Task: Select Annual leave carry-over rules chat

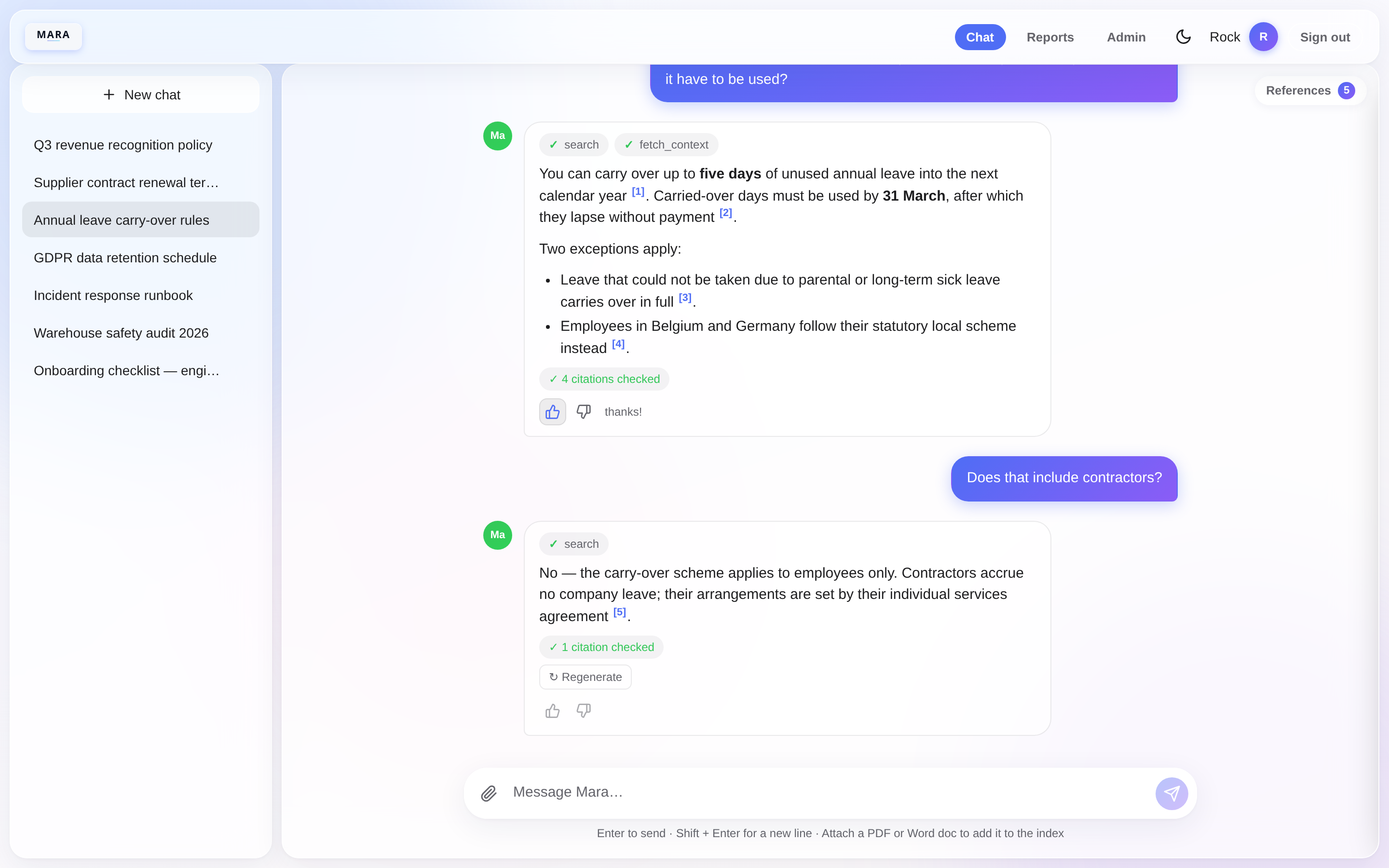Action: [141, 220]
